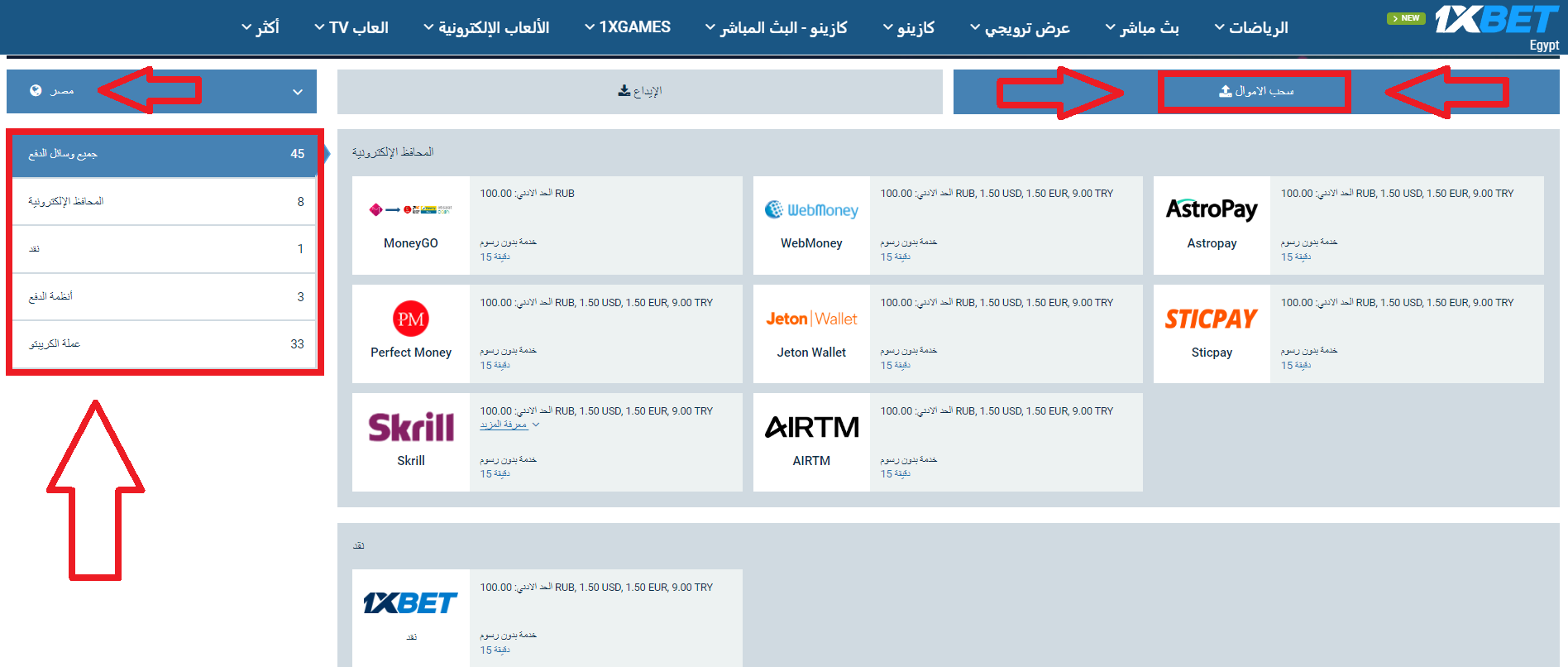Open the كازينو menu

click(909, 27)
